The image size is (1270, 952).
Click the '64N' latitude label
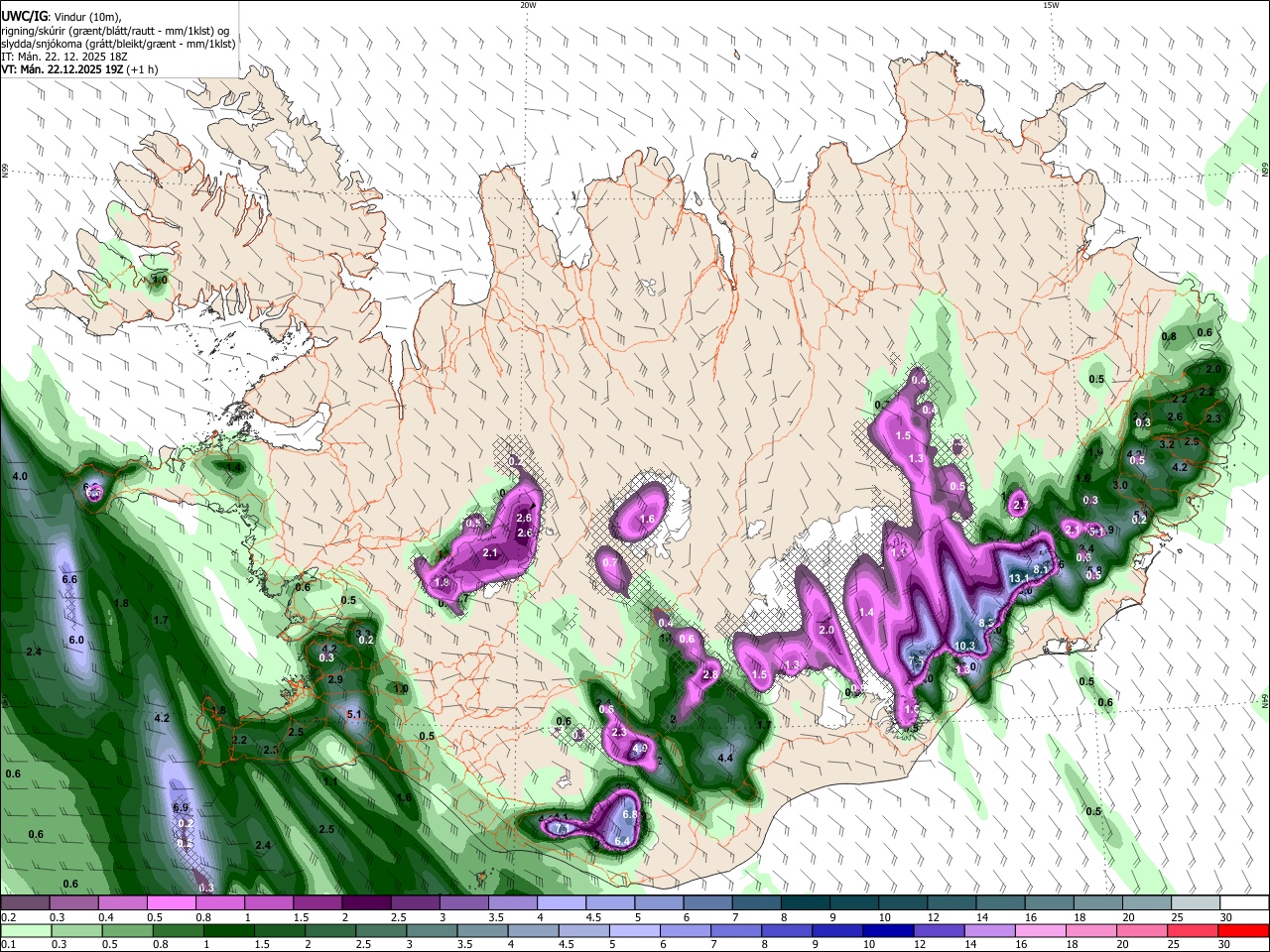click(x=1265, y=699)
